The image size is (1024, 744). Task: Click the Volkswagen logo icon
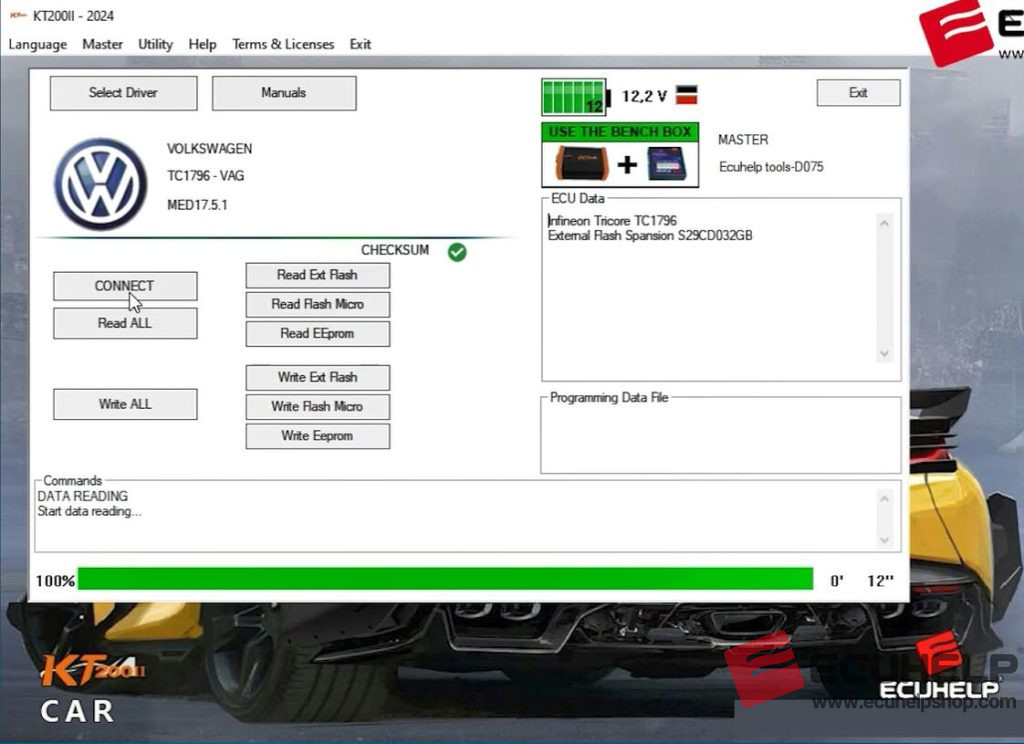tap(101, 184)
